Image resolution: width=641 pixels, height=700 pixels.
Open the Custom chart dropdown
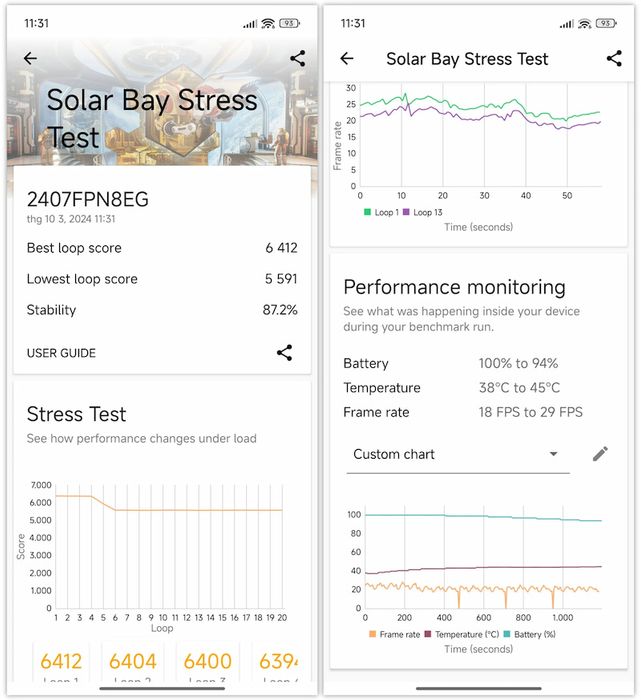point(458,454)
